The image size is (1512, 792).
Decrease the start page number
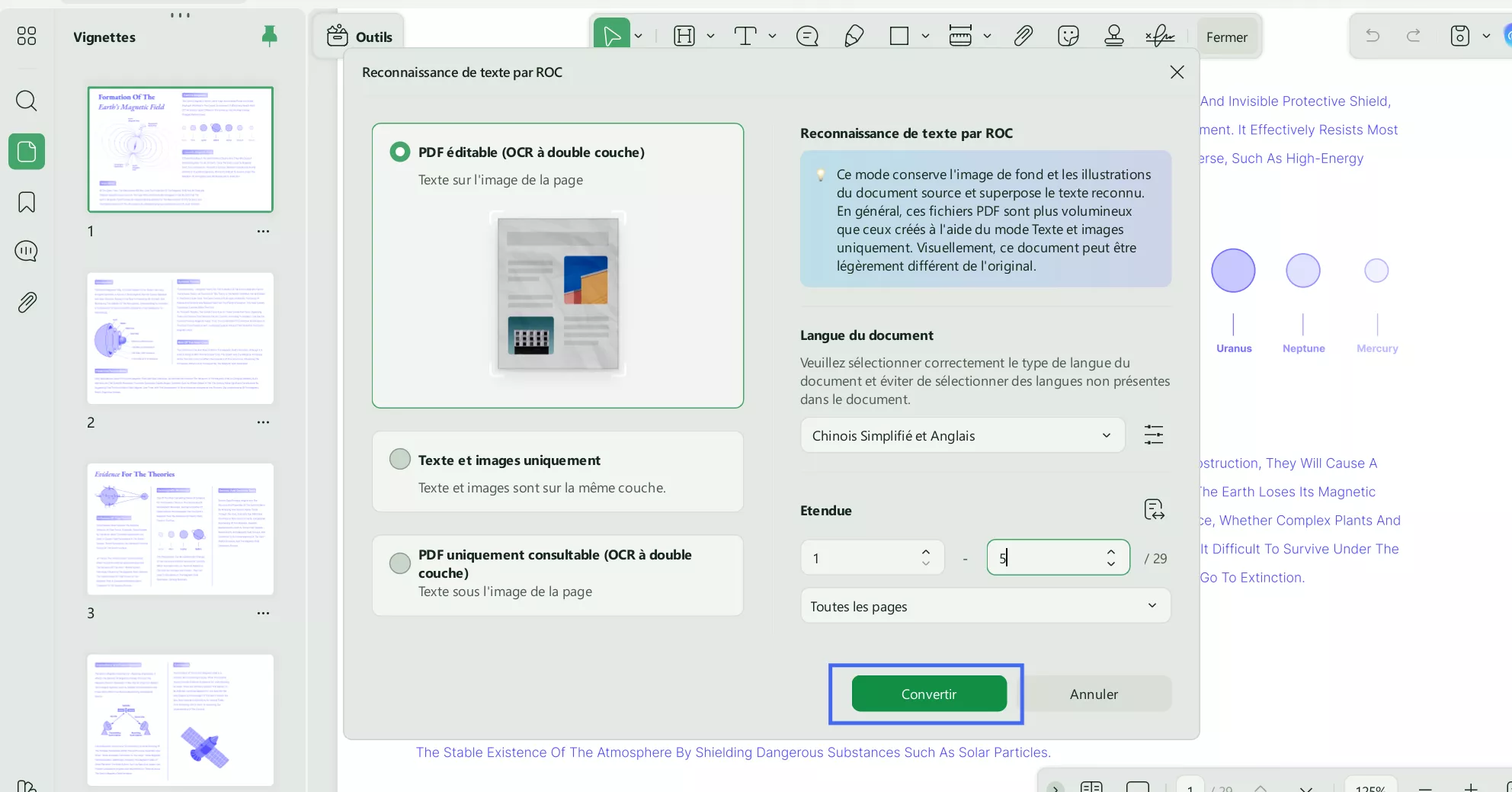pyautogui.click(x=926, y=564)
